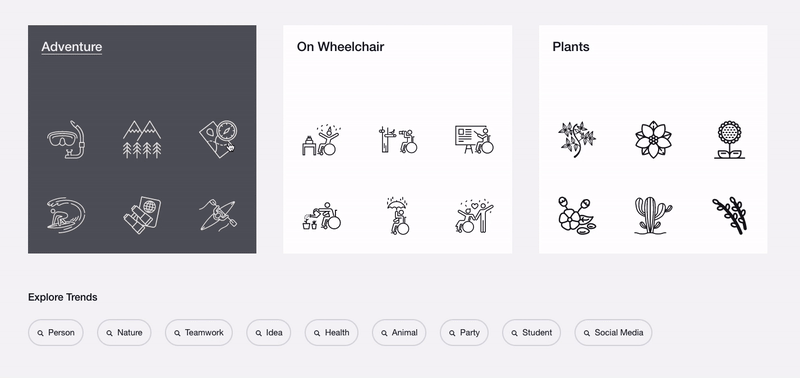Choose the poinsettia flower icon
This screenshot has width=800, height=378.
(653, 139)
